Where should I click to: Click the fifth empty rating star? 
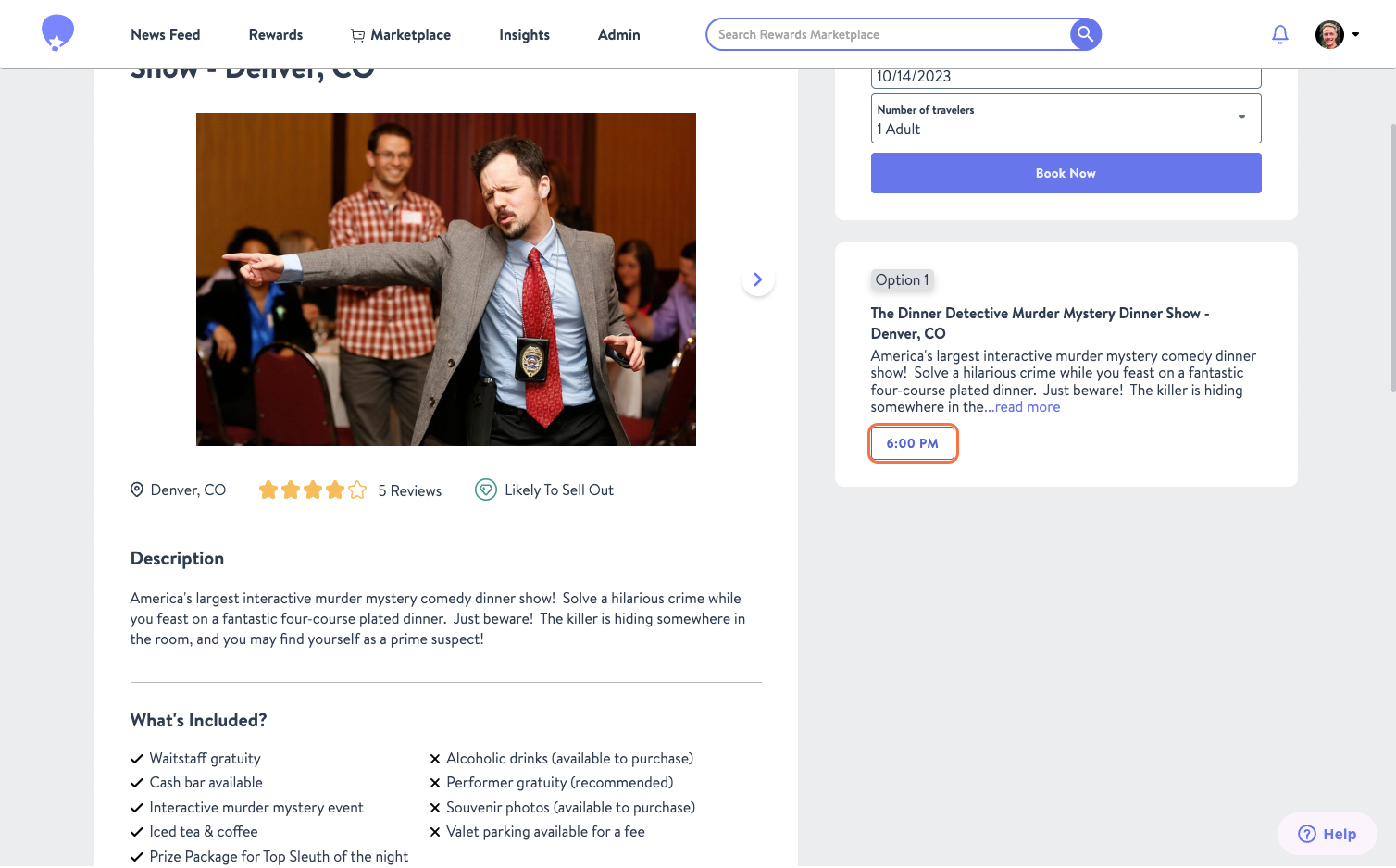tap(357, 490)
